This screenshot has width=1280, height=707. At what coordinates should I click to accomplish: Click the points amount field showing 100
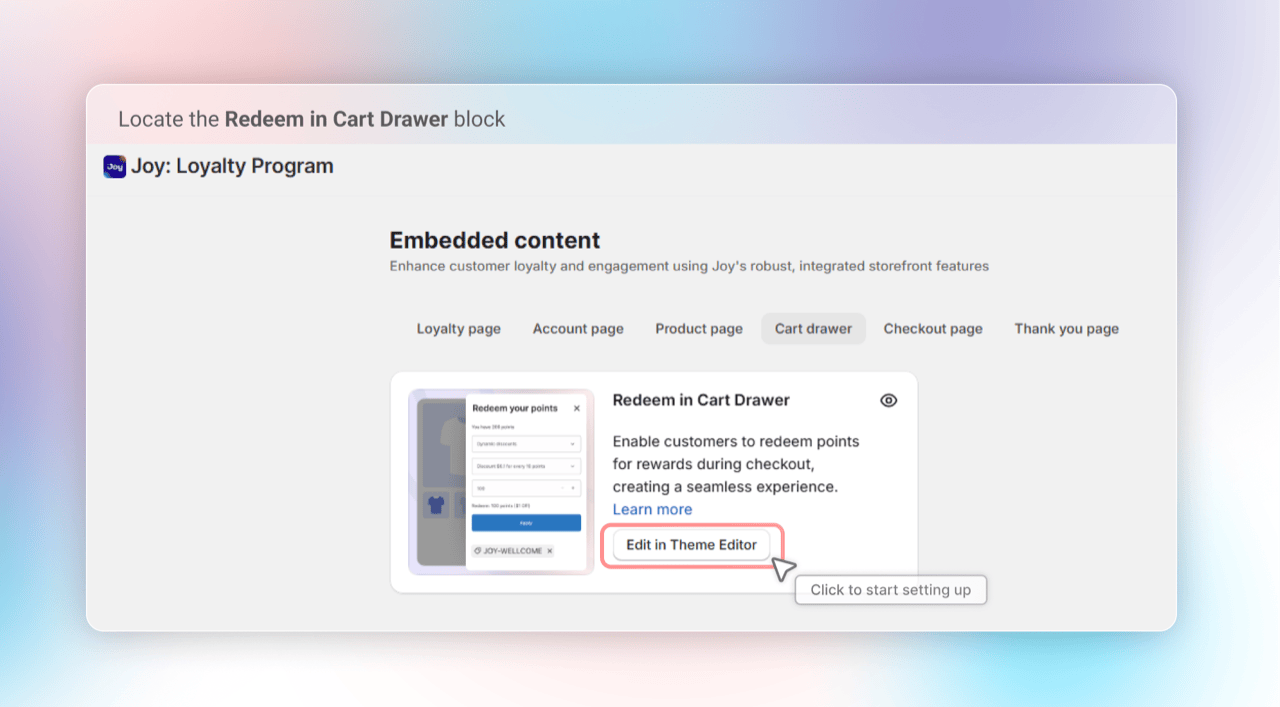point(526,488)
